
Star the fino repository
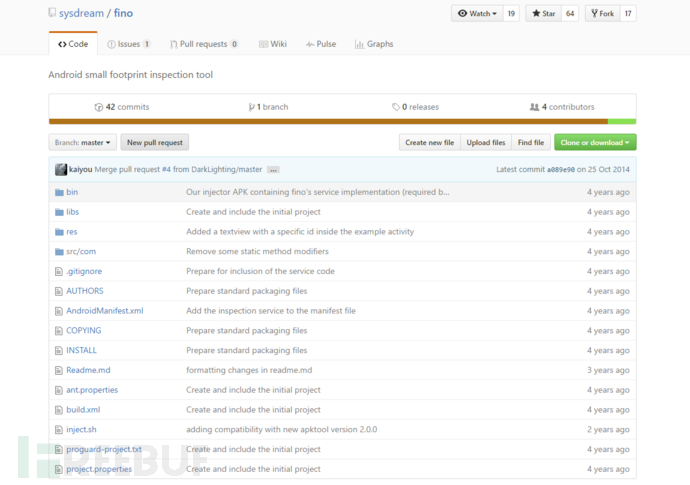(543, 14)
